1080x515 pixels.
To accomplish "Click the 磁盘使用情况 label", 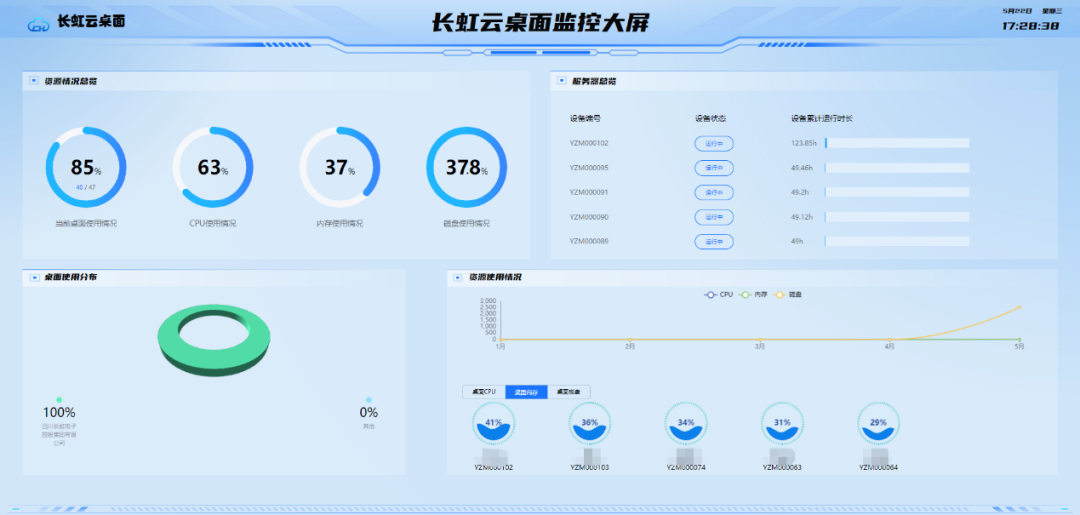I will (467, 224).
